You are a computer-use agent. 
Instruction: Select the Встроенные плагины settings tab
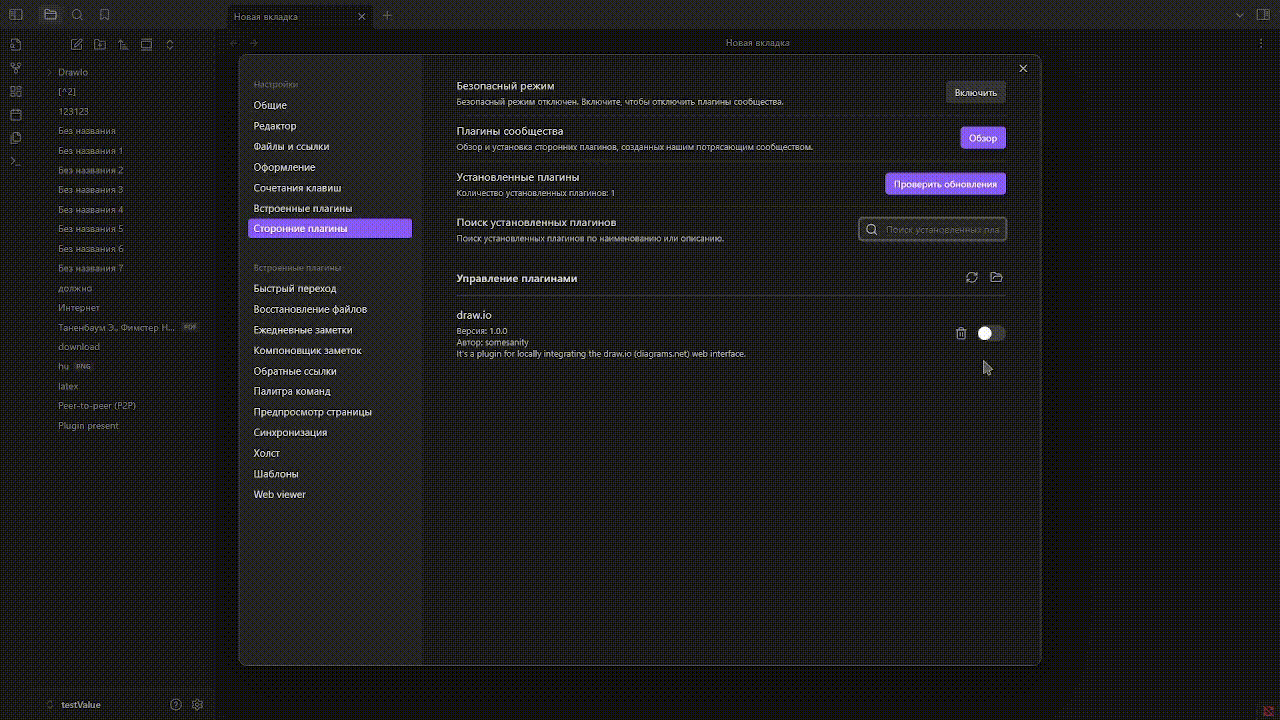click(300, 208)
